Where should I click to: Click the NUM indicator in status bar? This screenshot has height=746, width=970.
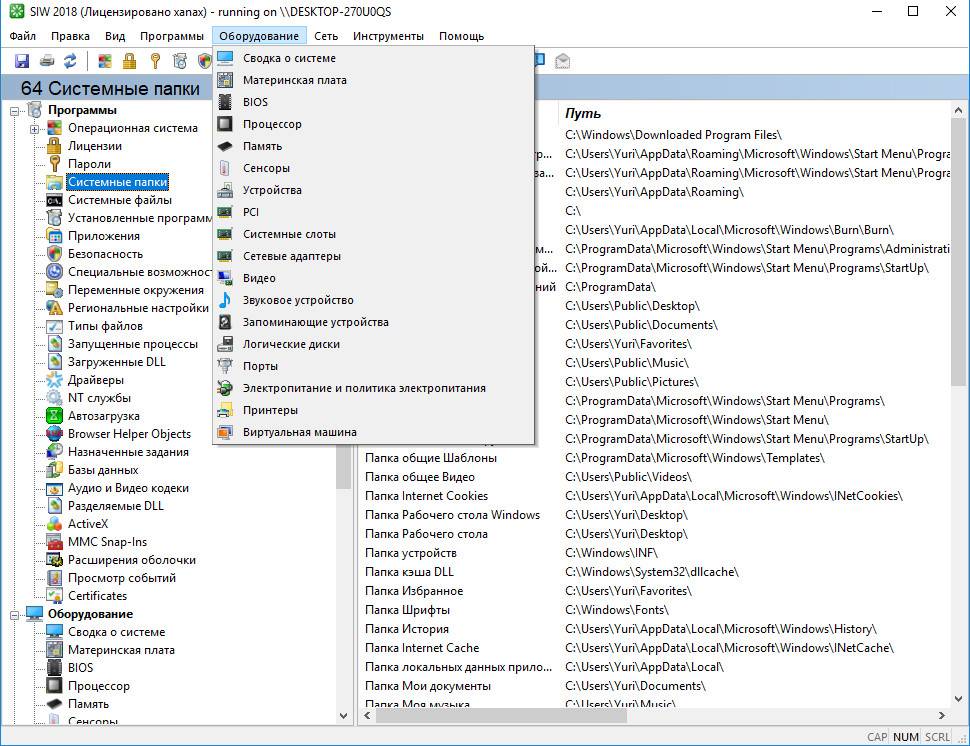(906, 737)
